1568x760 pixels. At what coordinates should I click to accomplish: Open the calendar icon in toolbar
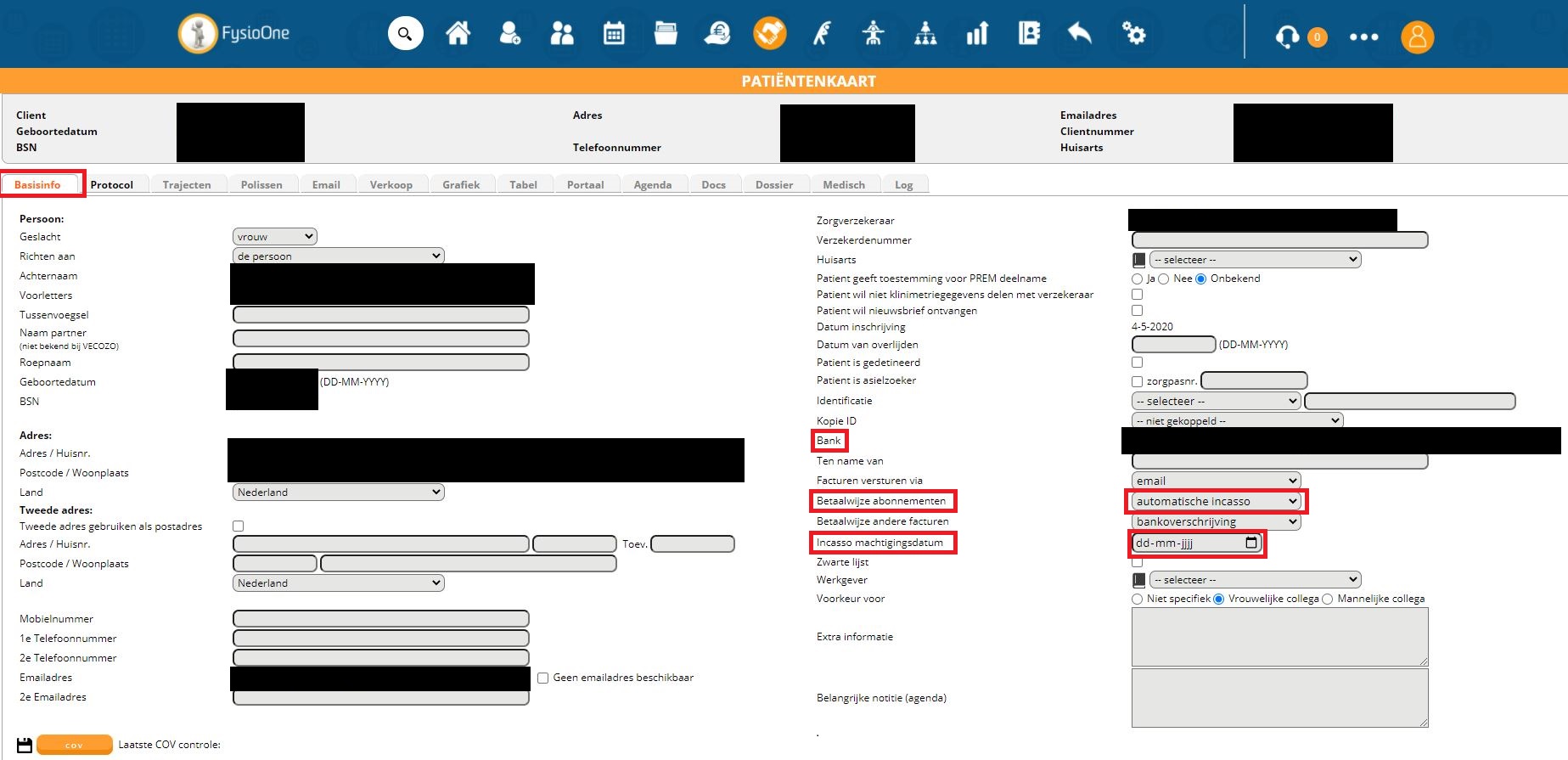click(x=613, y=34)
